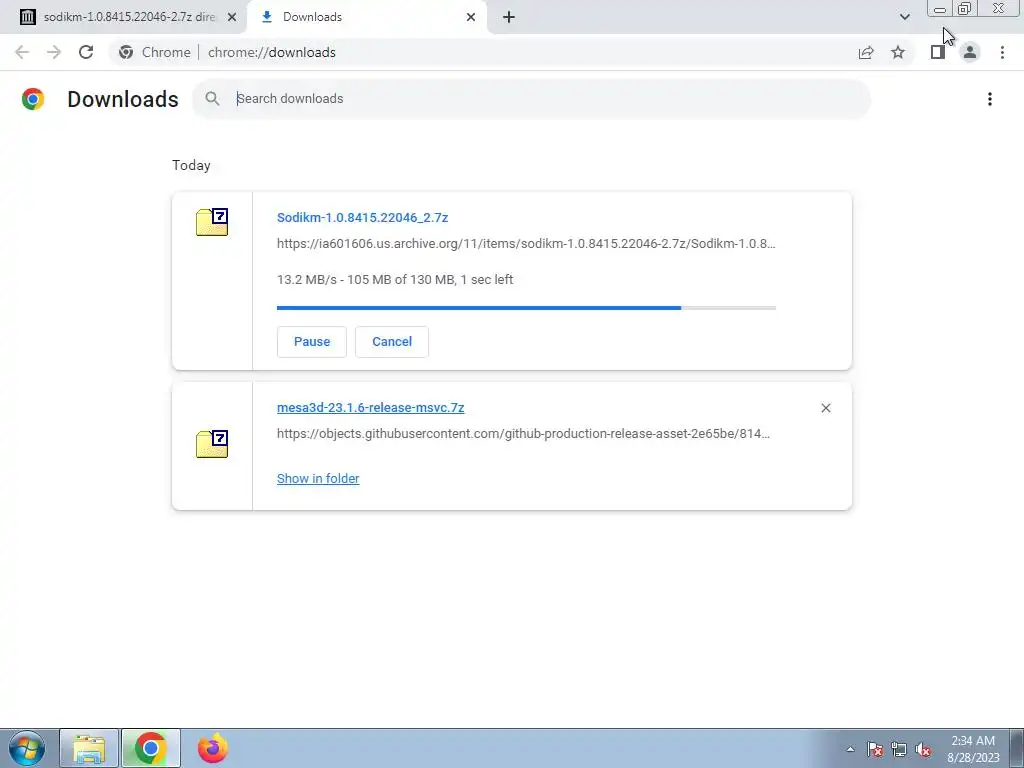Switch to the sodikm-1.0.8415.22046-2.7z tab
1024x768 pixels.
[123, 17]
